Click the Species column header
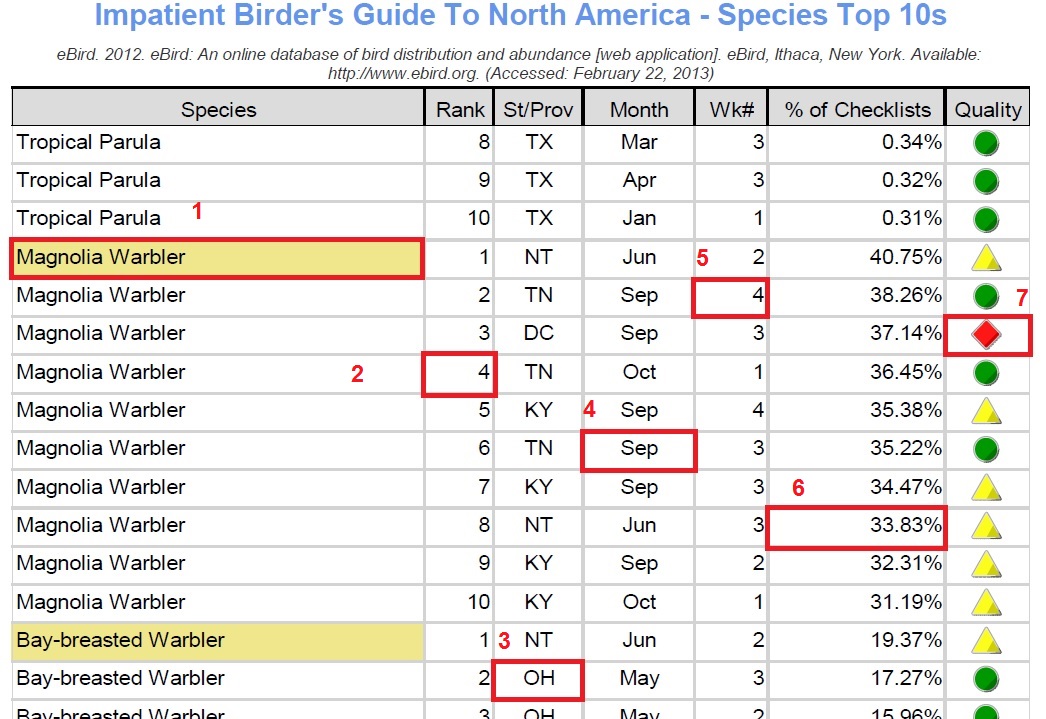This screenshot has height=719, width=1046. 218,109
